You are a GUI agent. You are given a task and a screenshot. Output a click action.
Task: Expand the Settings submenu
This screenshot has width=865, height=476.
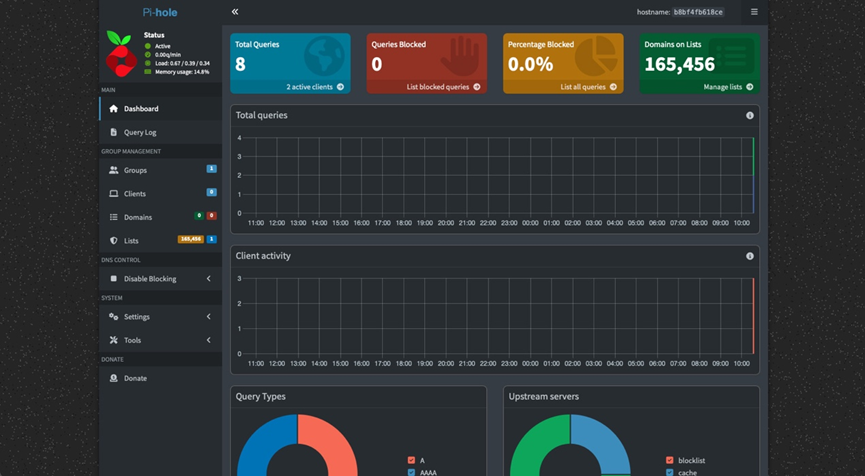(x=208, y=317)
